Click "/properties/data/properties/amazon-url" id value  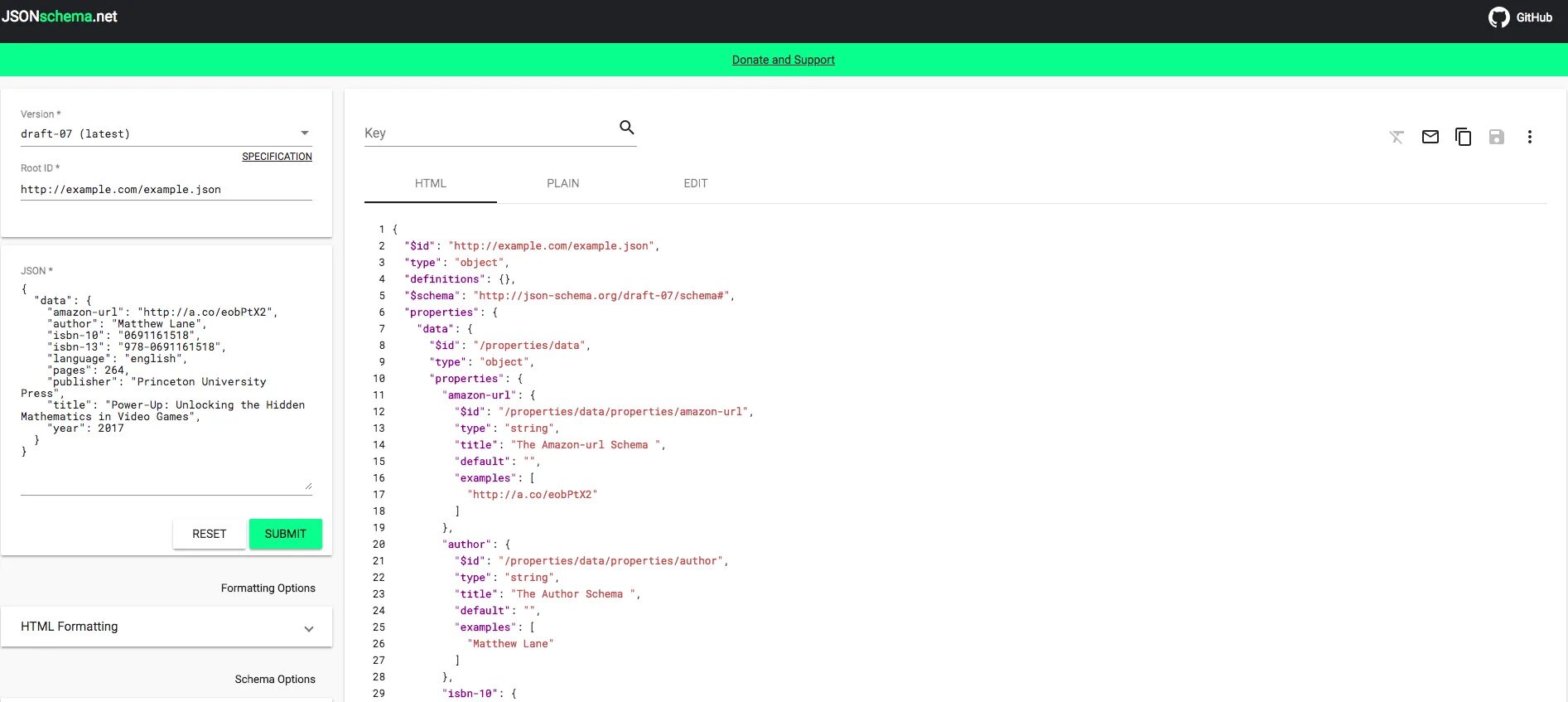pos(623,412)
